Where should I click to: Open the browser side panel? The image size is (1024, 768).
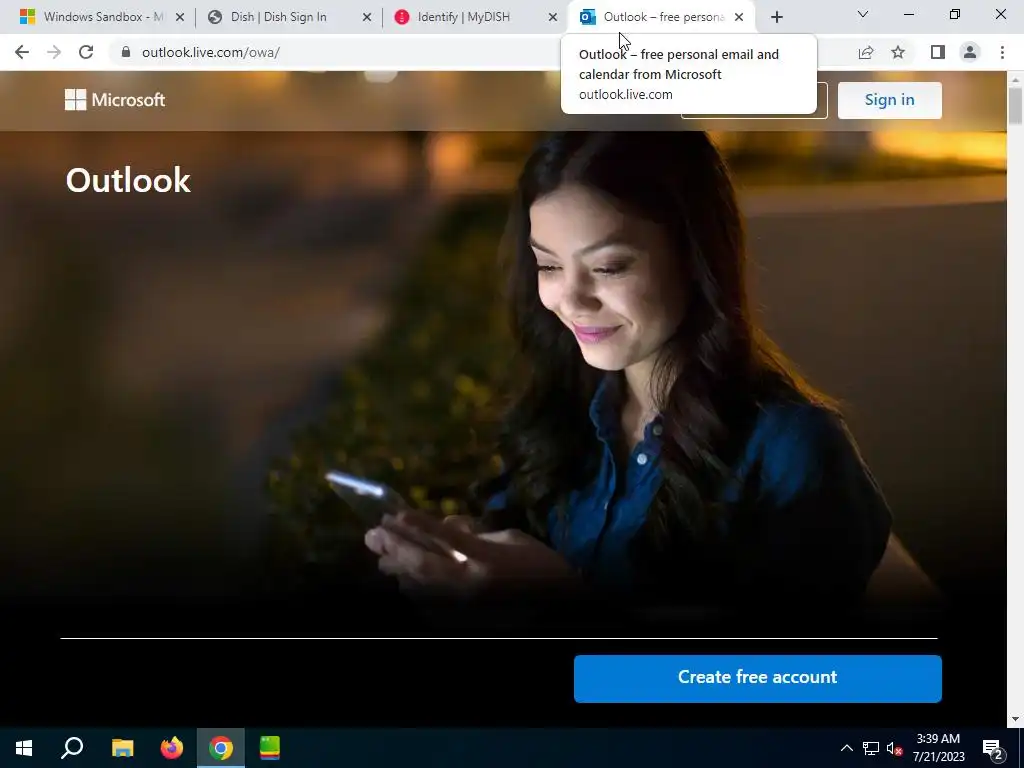click(938, 52)
